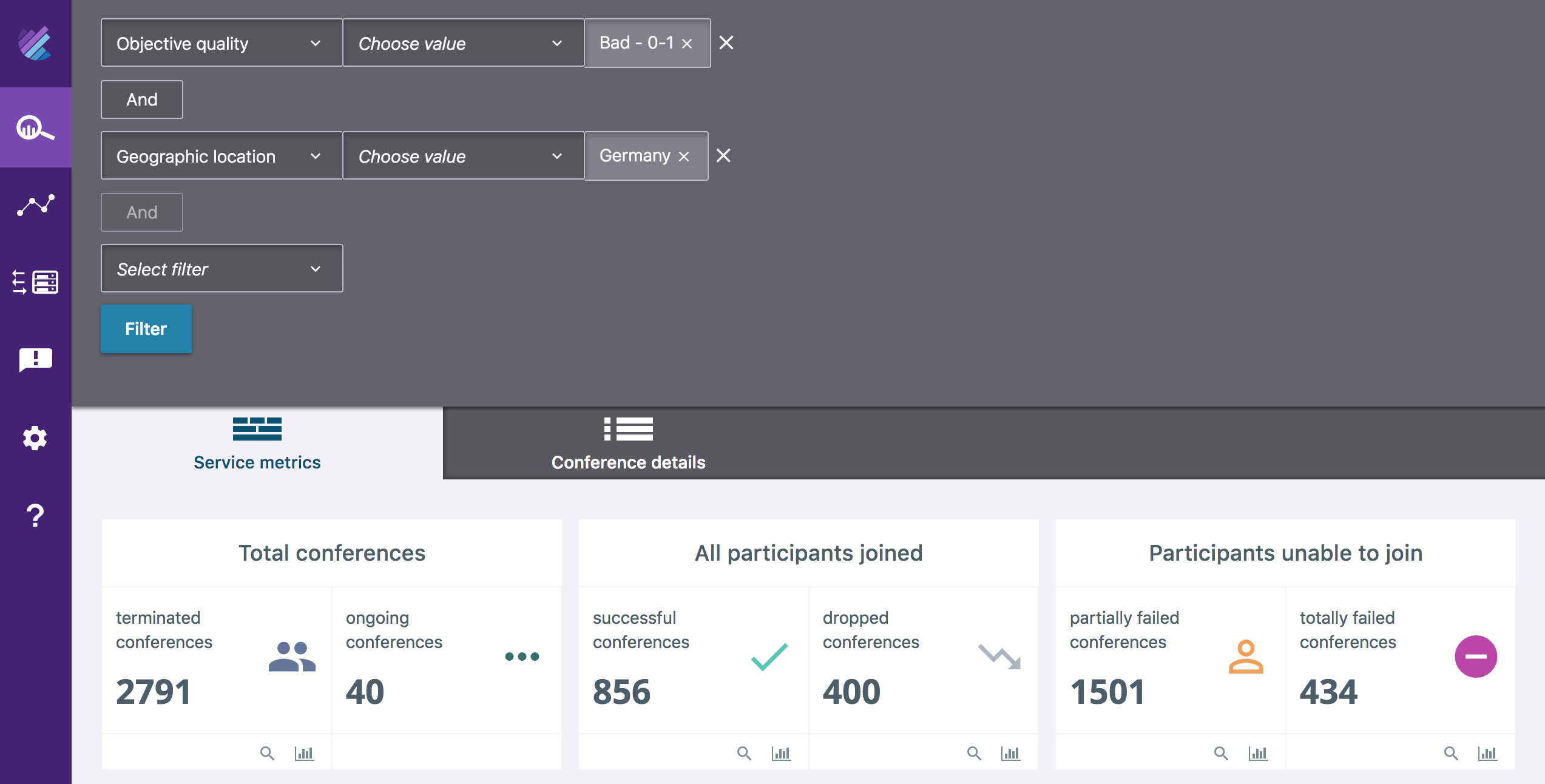Screen dimensions: 1545x784
Task: Open the Select filter dropdown
Action: (x=222, y=268)
